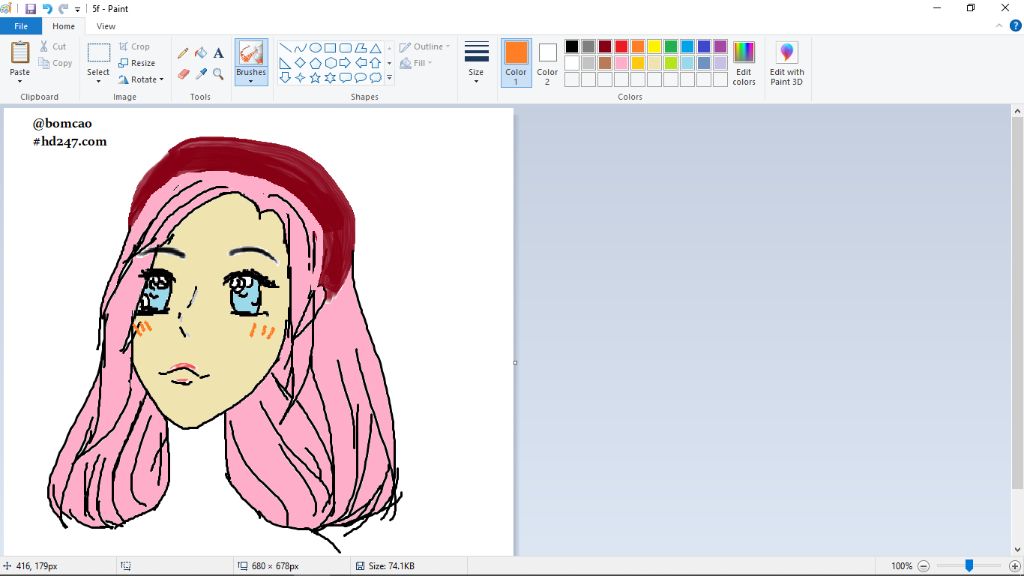Screen dimensions: 1024x576
Task: Select the Color picker eyedropper tool
Action: [200, 74]
